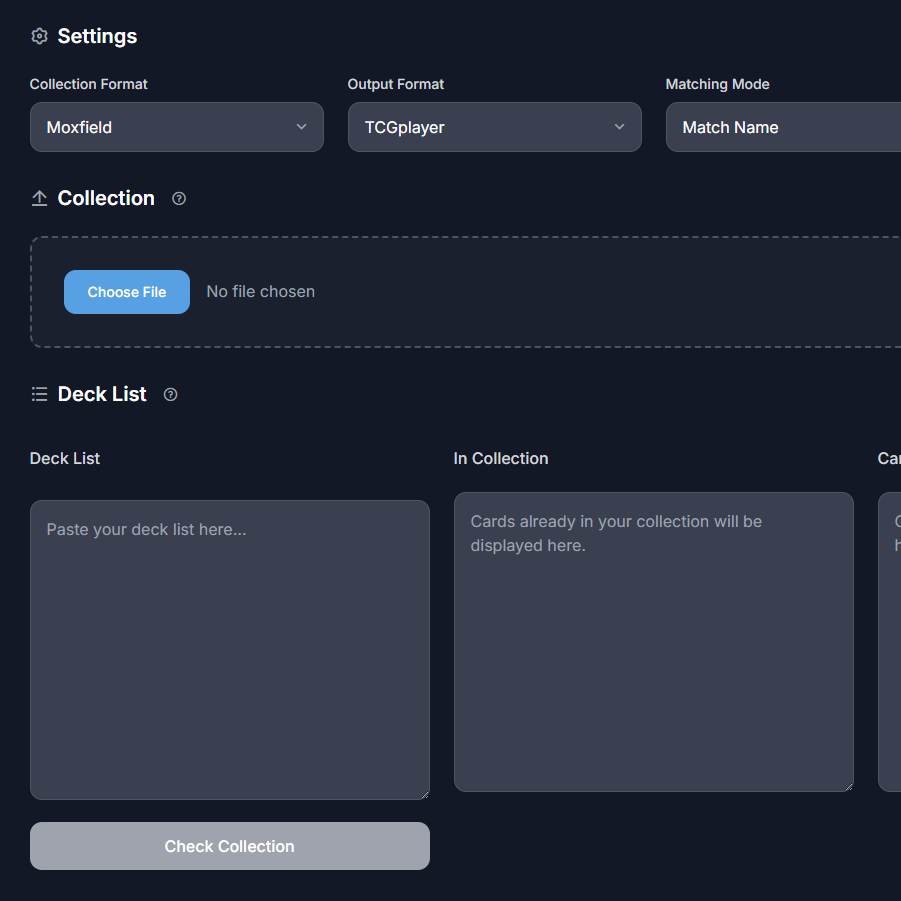Image resolution: width=901 pixels, height=901 pixels.
Task: Focus the 'Paste your deck list here' text area
Action: point(229,649)
